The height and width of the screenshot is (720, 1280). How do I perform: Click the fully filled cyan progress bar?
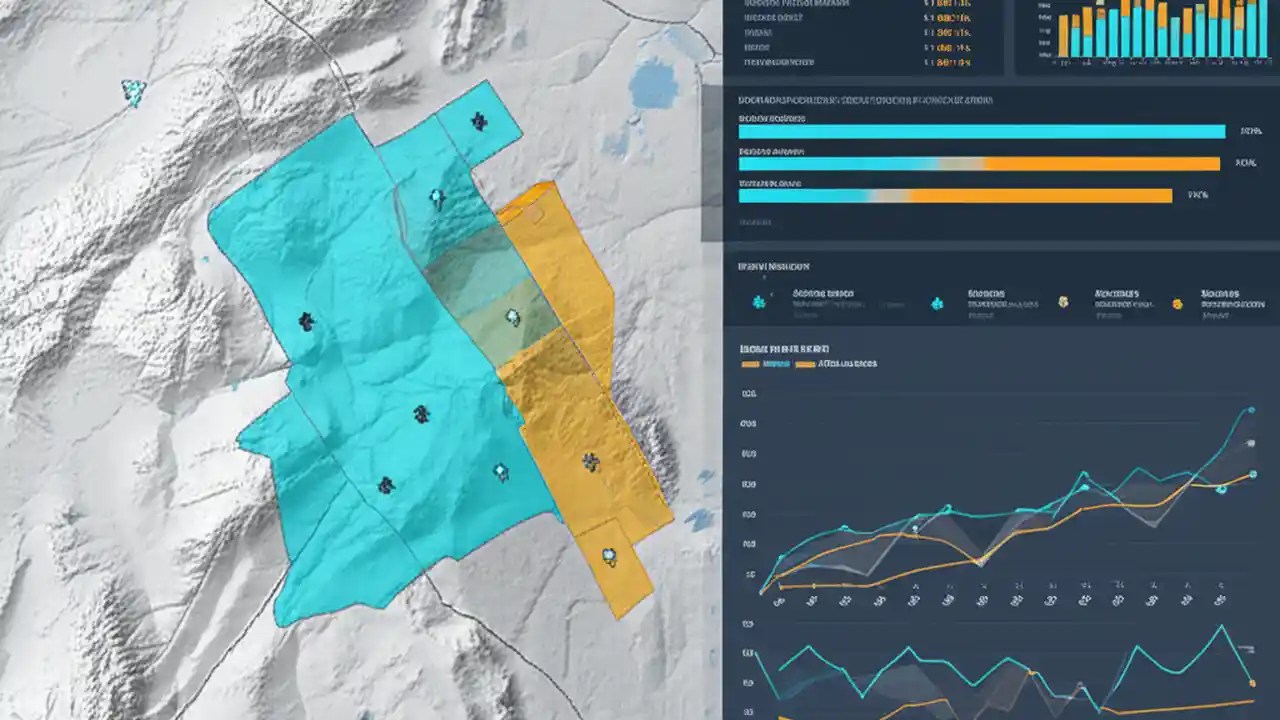[x=980, y=131]
